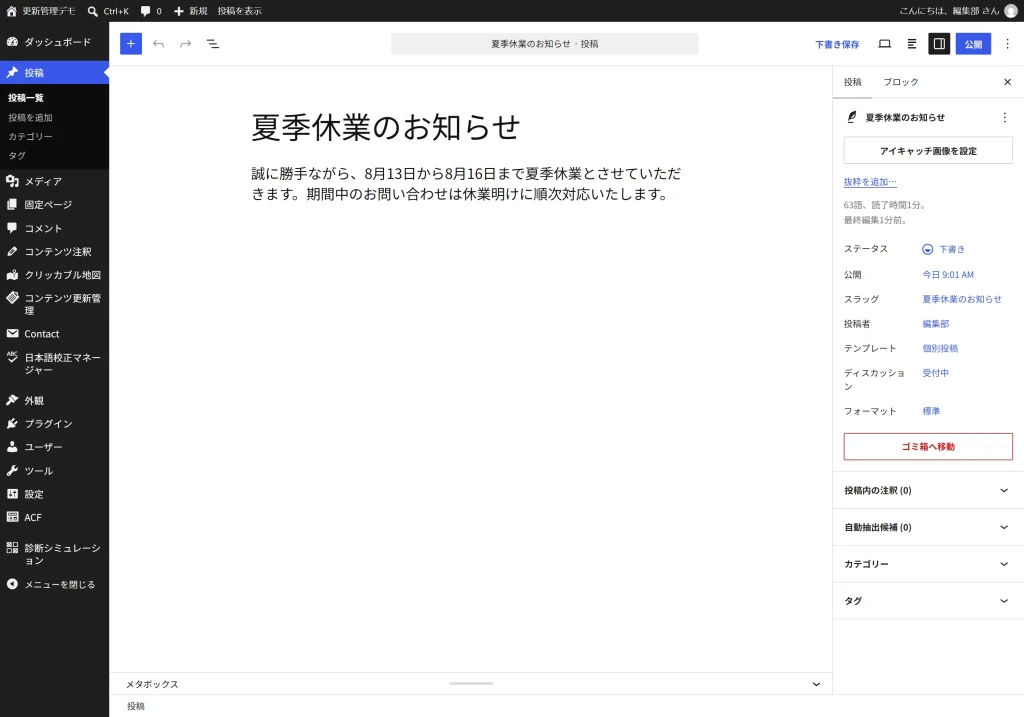1024x717 pixels.
Task: Open コンテンツ更新管理 menu item
Action: [54, 304]
